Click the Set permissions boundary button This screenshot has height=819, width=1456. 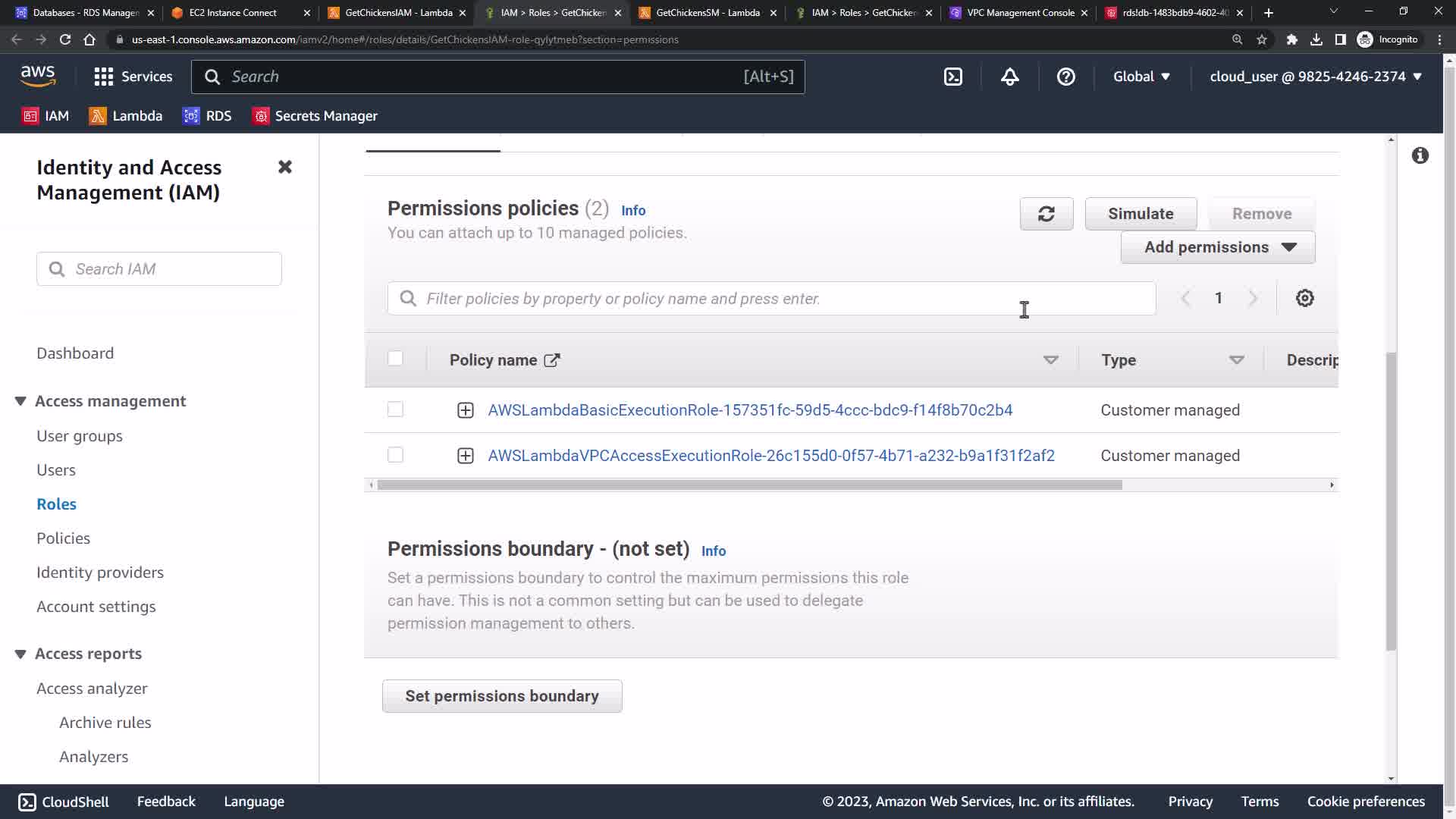click(x=501, y=696)
